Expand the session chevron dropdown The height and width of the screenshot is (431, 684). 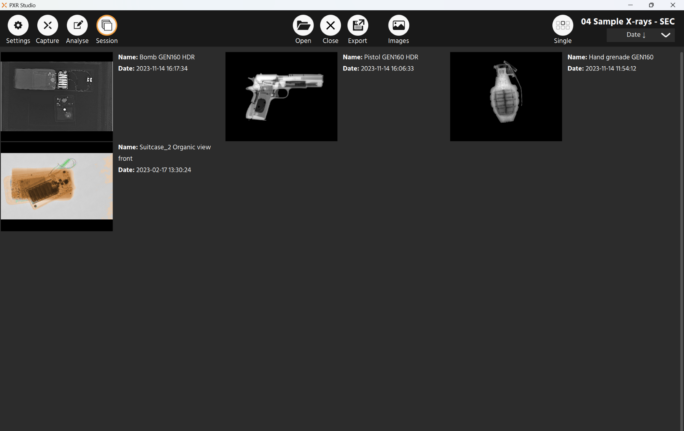666,35
